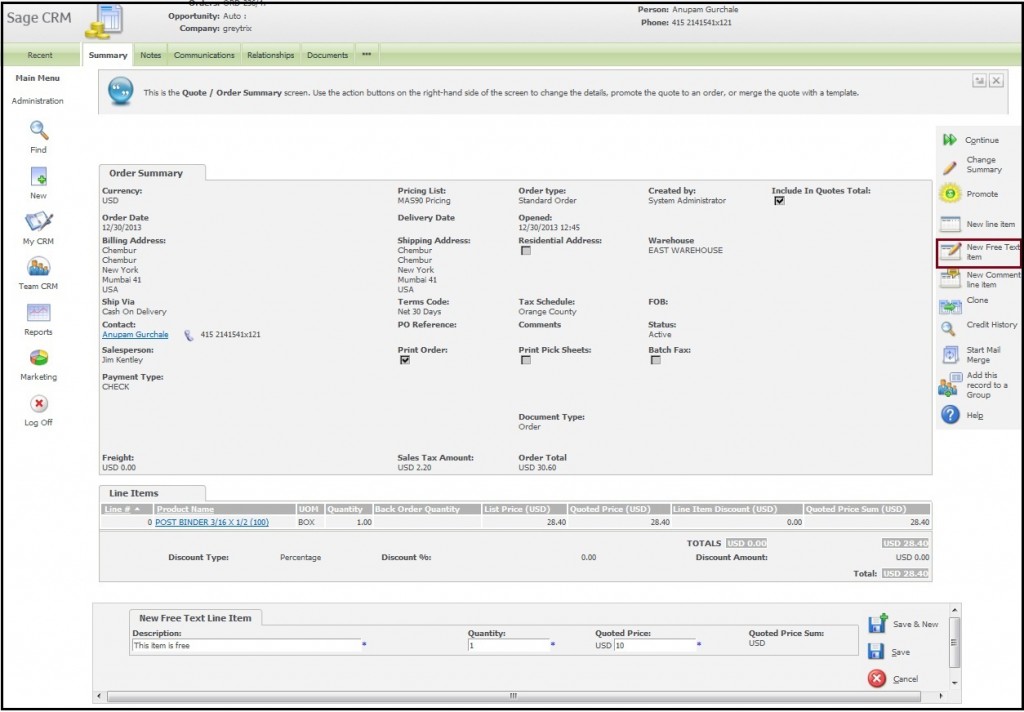Click the Add this record to a Group icon

(x=950, y=385)
